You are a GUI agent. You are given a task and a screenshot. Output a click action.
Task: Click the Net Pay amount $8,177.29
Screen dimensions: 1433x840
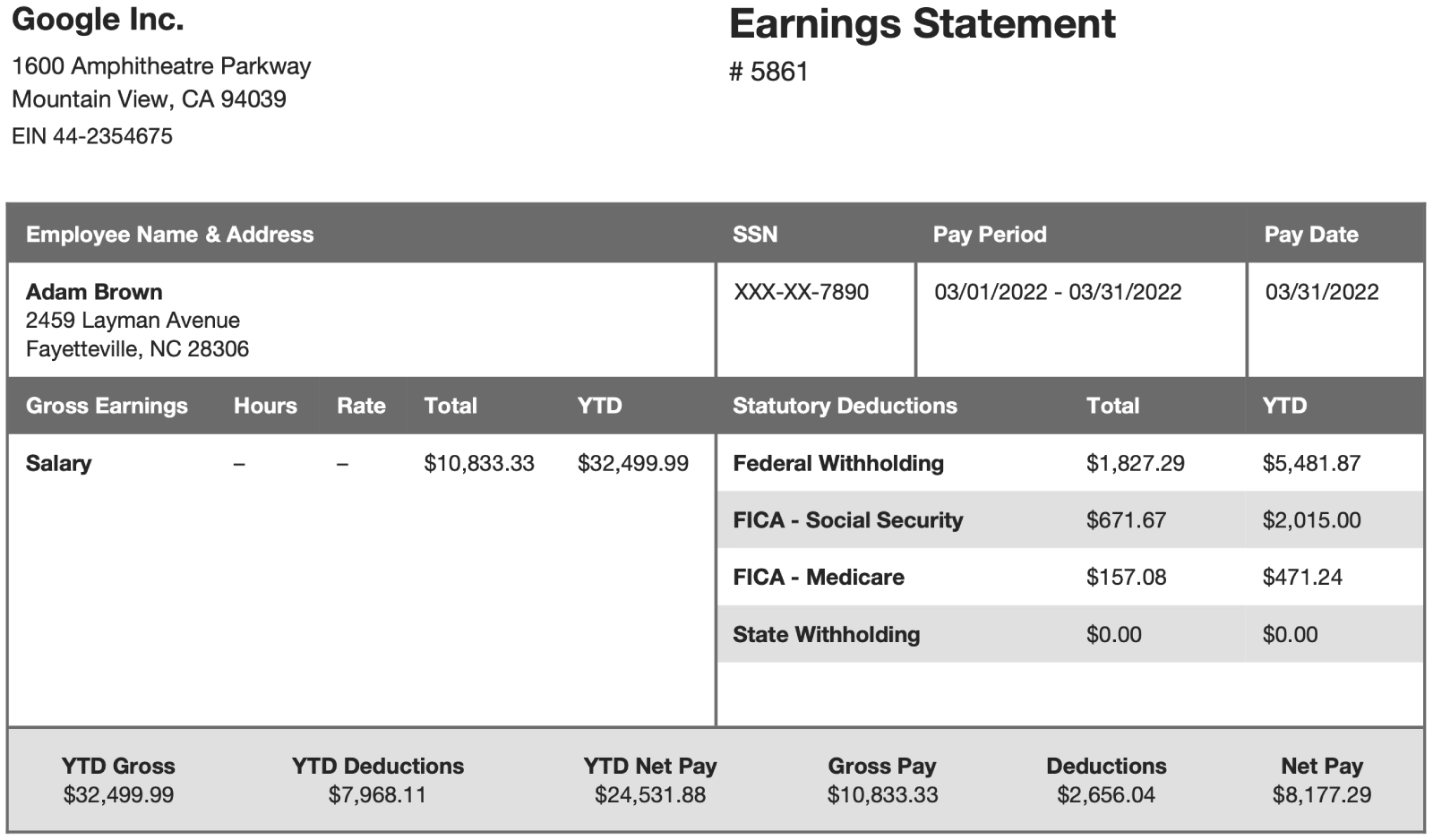click(x=1321, y=794)
